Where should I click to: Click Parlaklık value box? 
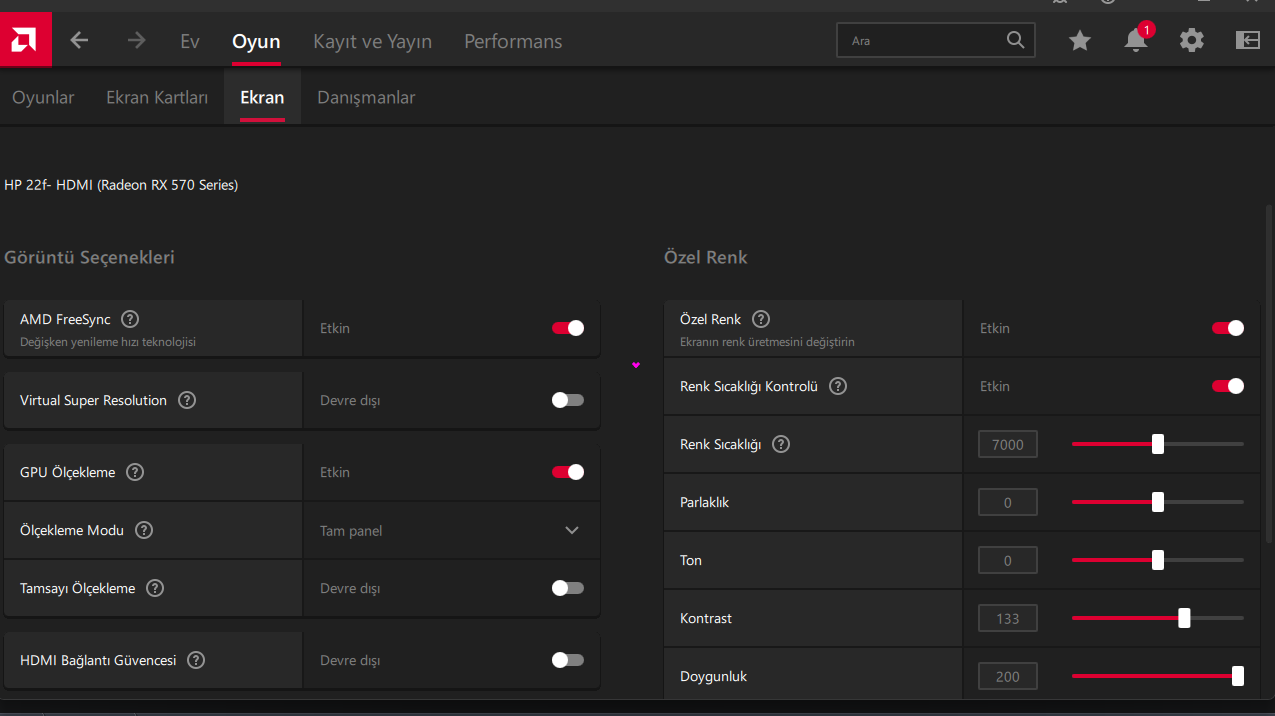pyautogui.click(x=1008, y=502)
